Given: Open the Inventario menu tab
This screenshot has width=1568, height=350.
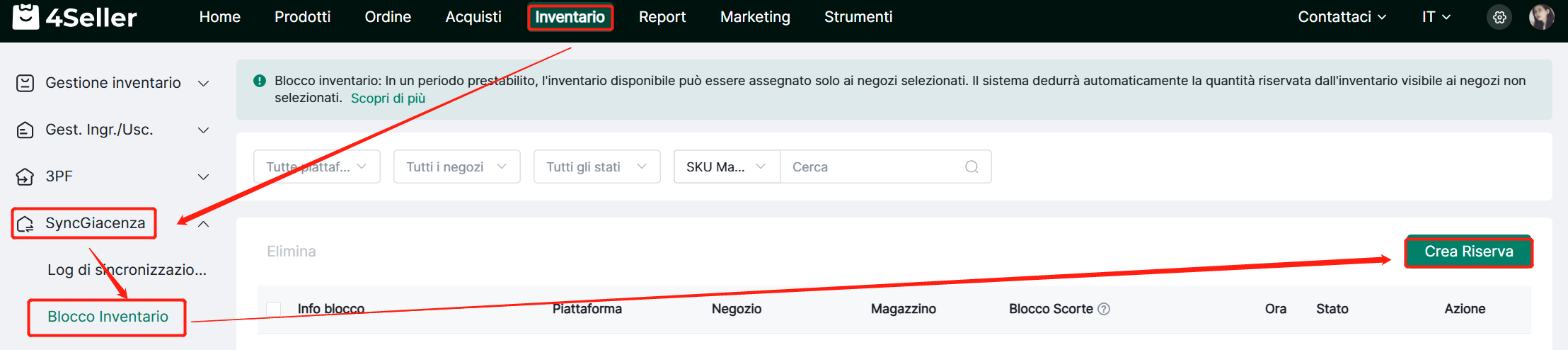Looking at the screenshot, I should (570, 17).
